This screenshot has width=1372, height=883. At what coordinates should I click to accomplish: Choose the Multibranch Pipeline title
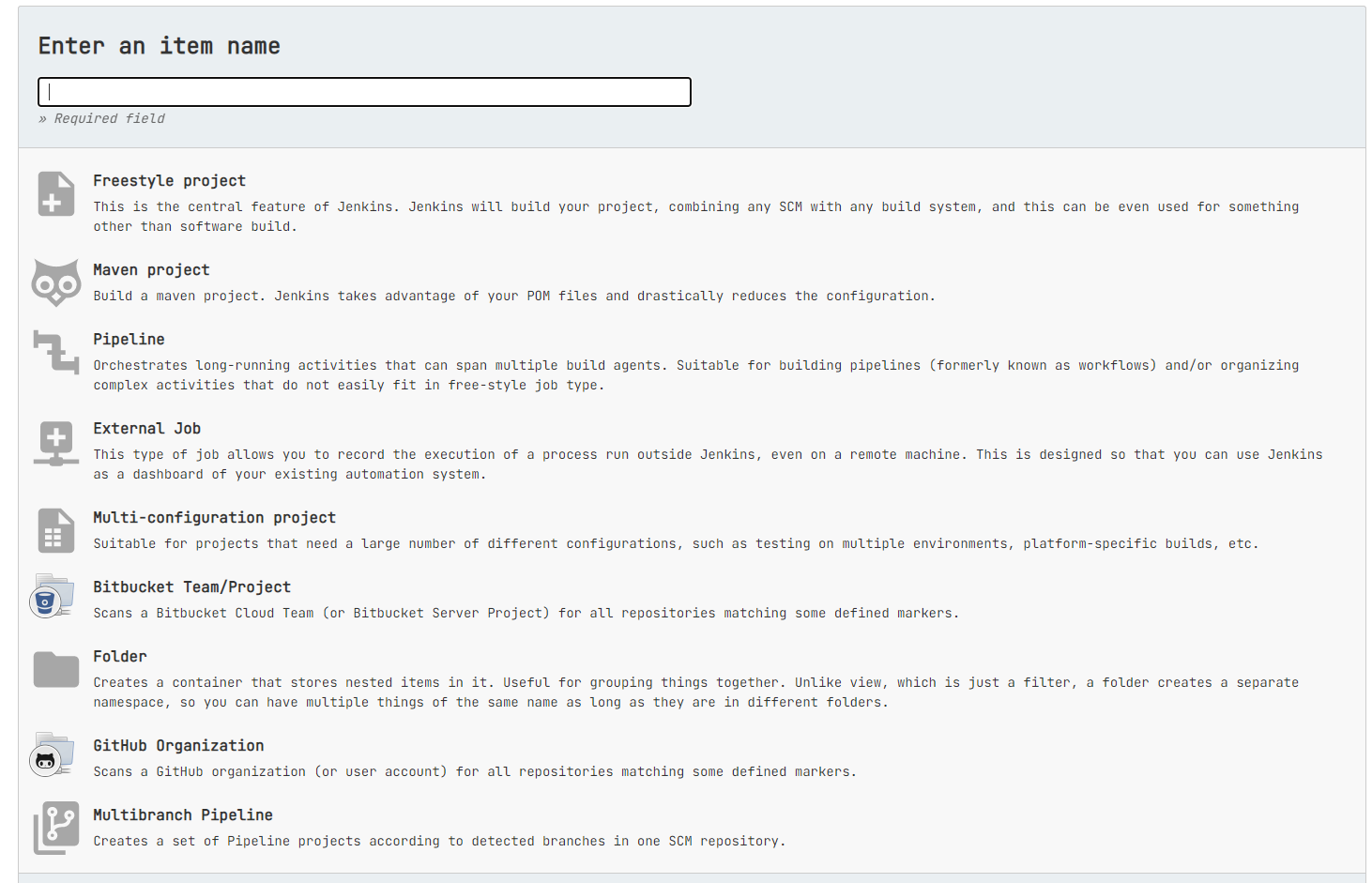coord(183,815)
